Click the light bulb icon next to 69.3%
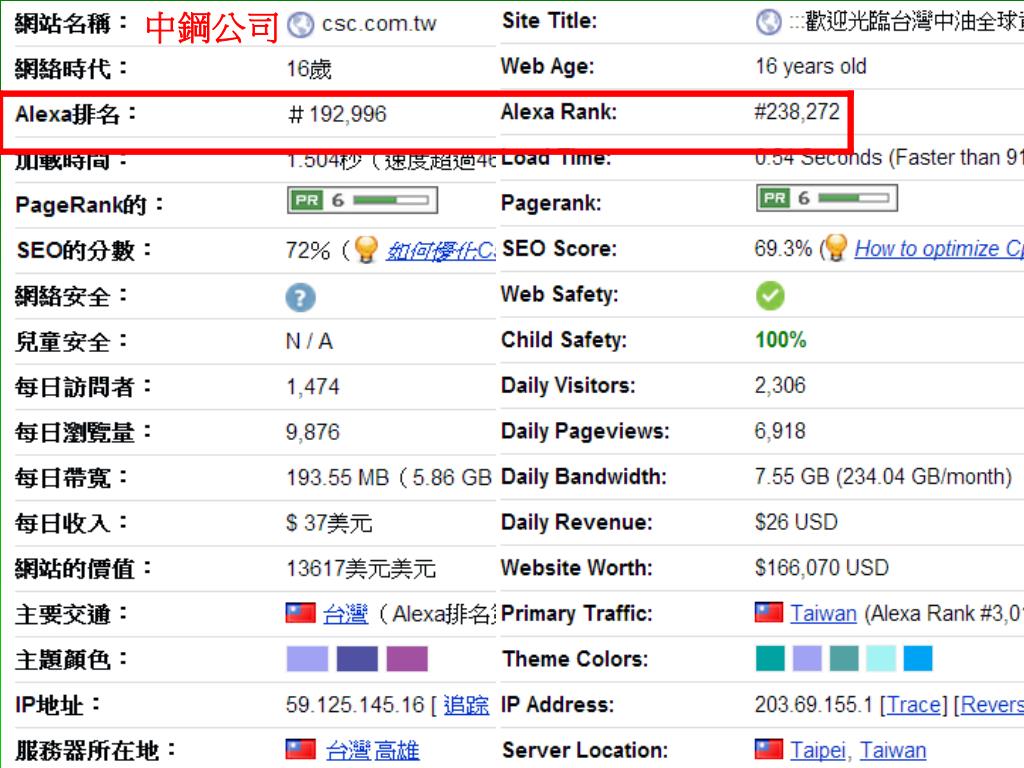 click(837, 248)
